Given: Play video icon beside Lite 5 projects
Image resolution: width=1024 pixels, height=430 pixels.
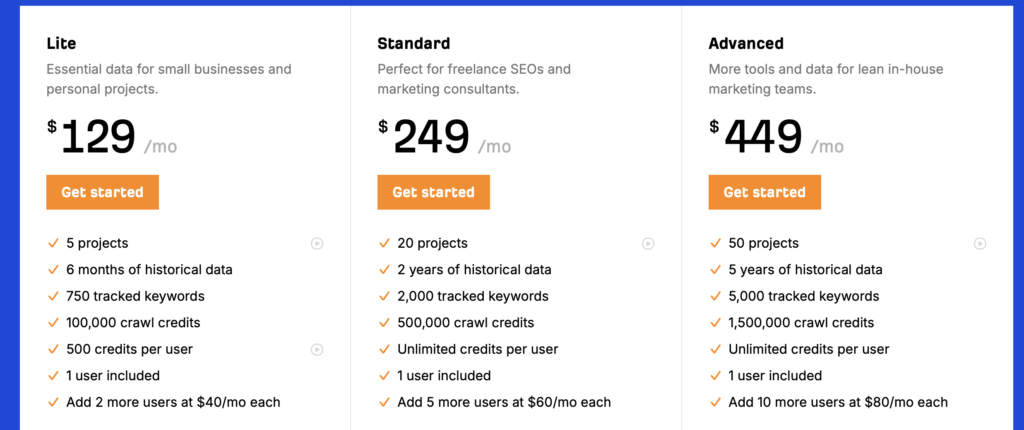Looking at the screenshot, I should [x=317, y=244].
